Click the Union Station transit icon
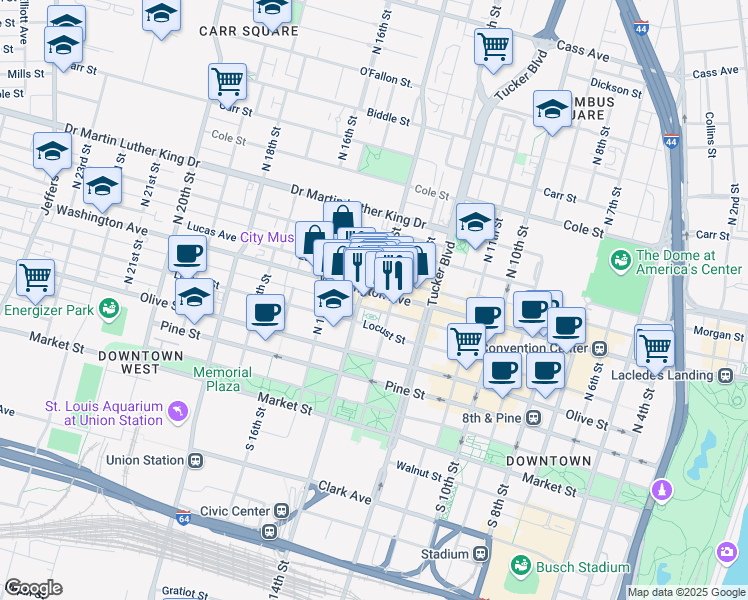This screenshot has width=748, height=600. tap(196, 461)
